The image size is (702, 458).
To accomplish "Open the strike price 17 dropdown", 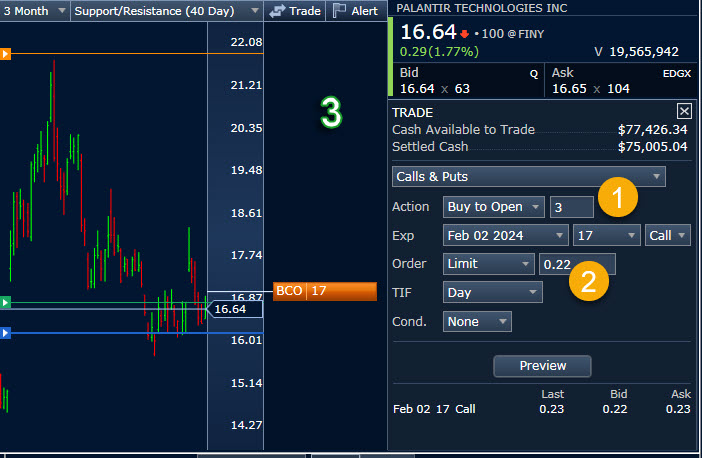I will coord(606,236).
